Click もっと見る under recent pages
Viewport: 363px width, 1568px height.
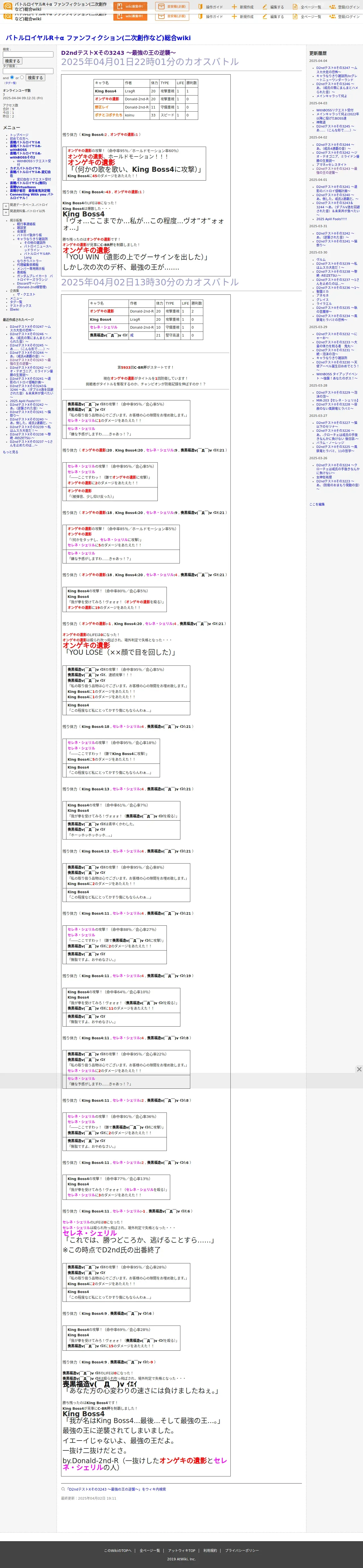(x=10, y=452)
